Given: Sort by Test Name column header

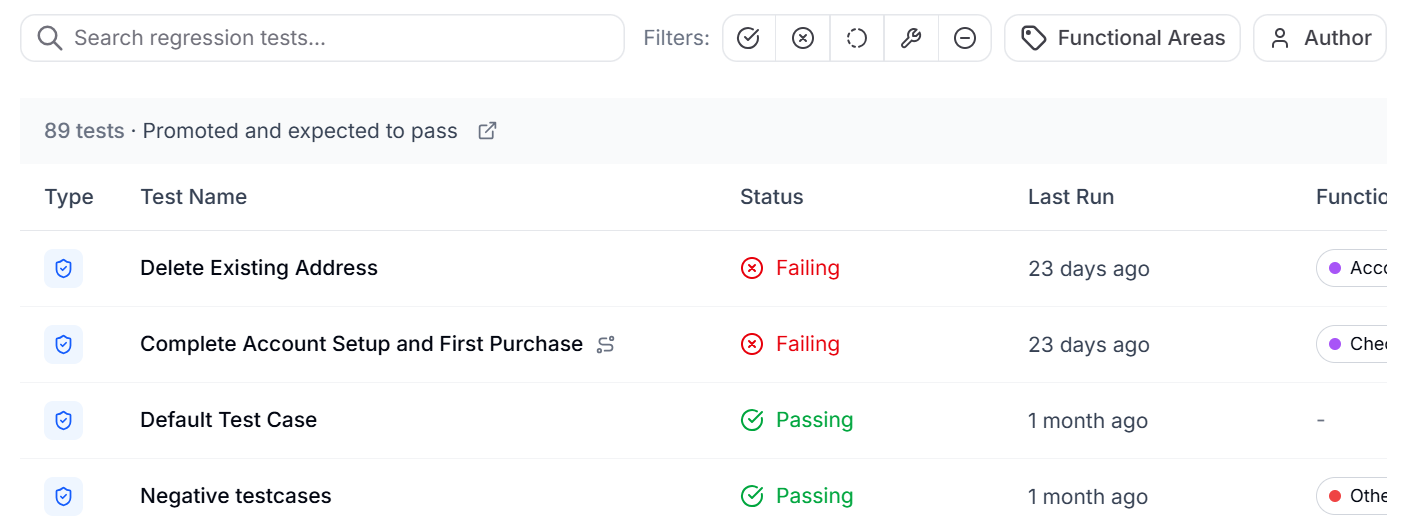Looking at the screenshot, I should pyautogui.click(x=194, y=197).
